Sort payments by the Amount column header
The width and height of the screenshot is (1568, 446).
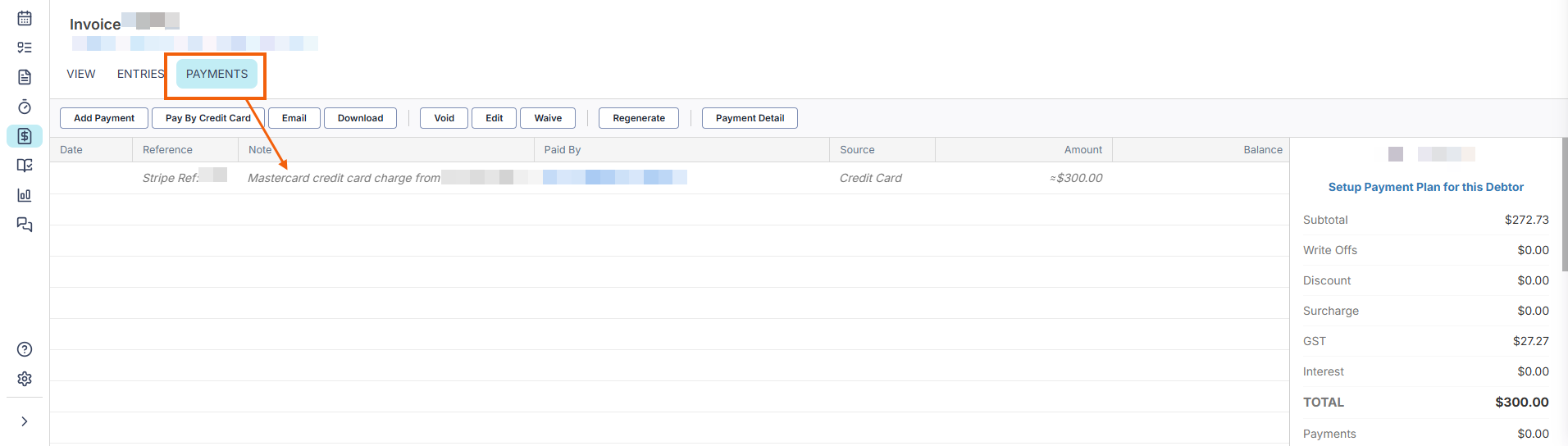tap(1083, 150)
